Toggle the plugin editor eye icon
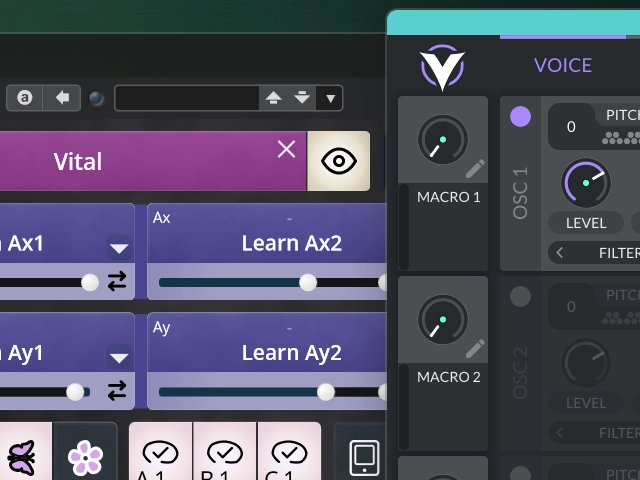This screenshot has height=480, width=640. (338, 161)
